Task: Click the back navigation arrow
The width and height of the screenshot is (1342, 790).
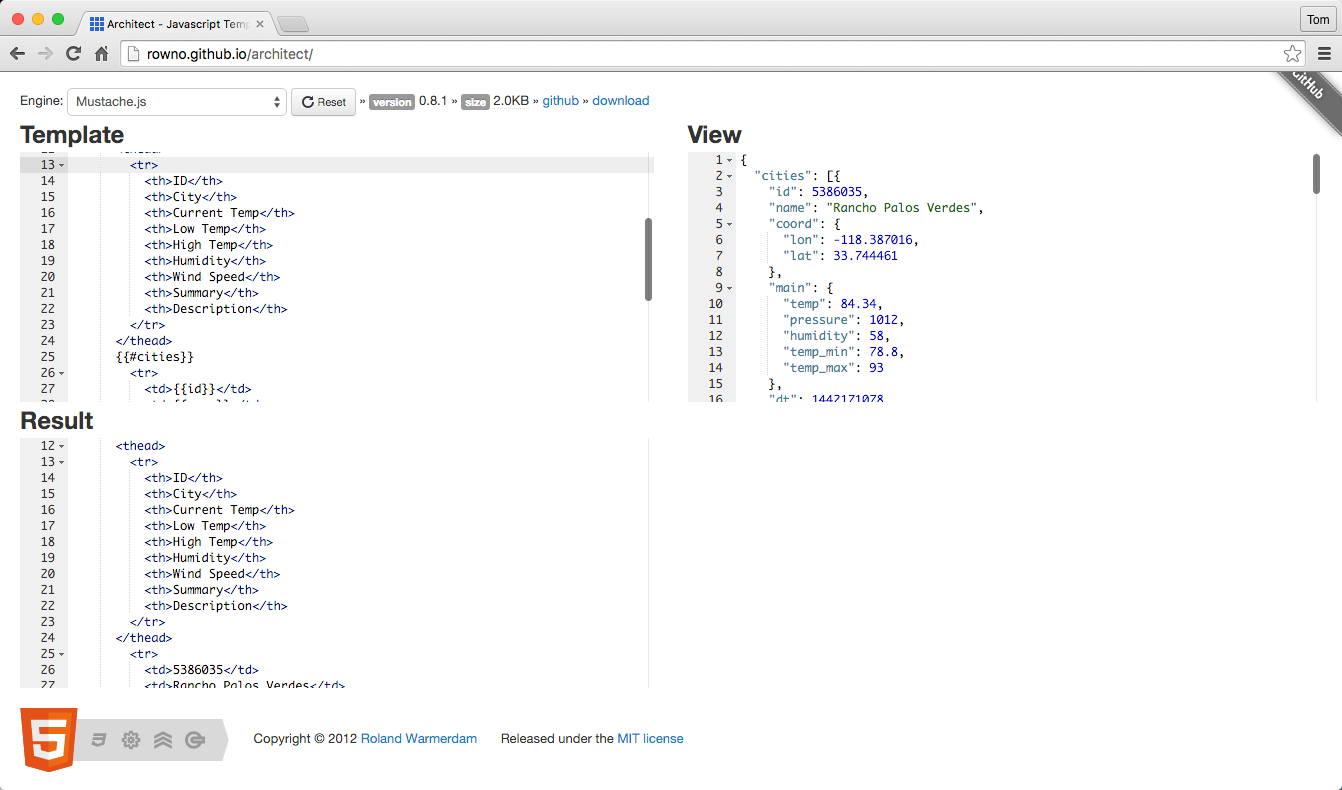Action: point(17,53)
